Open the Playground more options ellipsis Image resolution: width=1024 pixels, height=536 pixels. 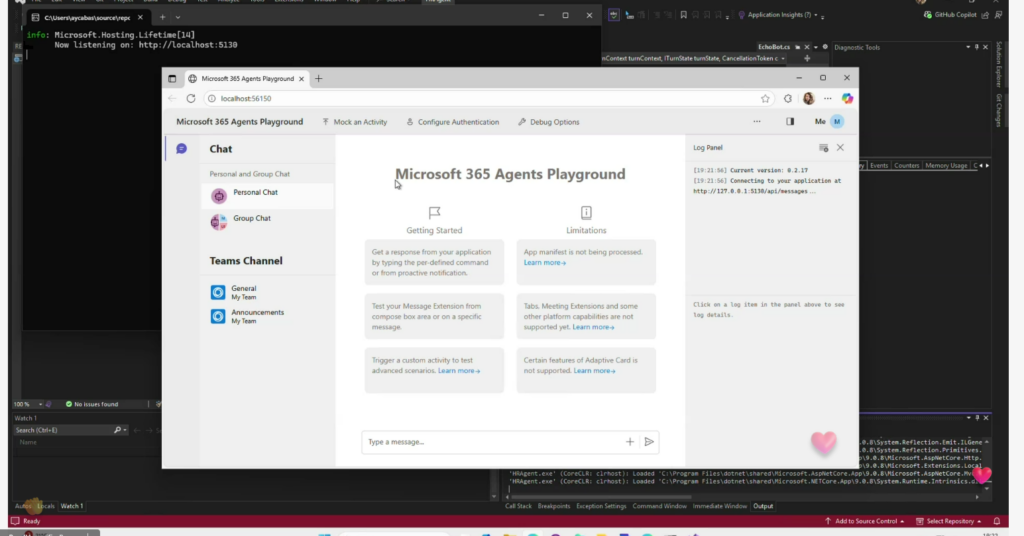point(757,121)
